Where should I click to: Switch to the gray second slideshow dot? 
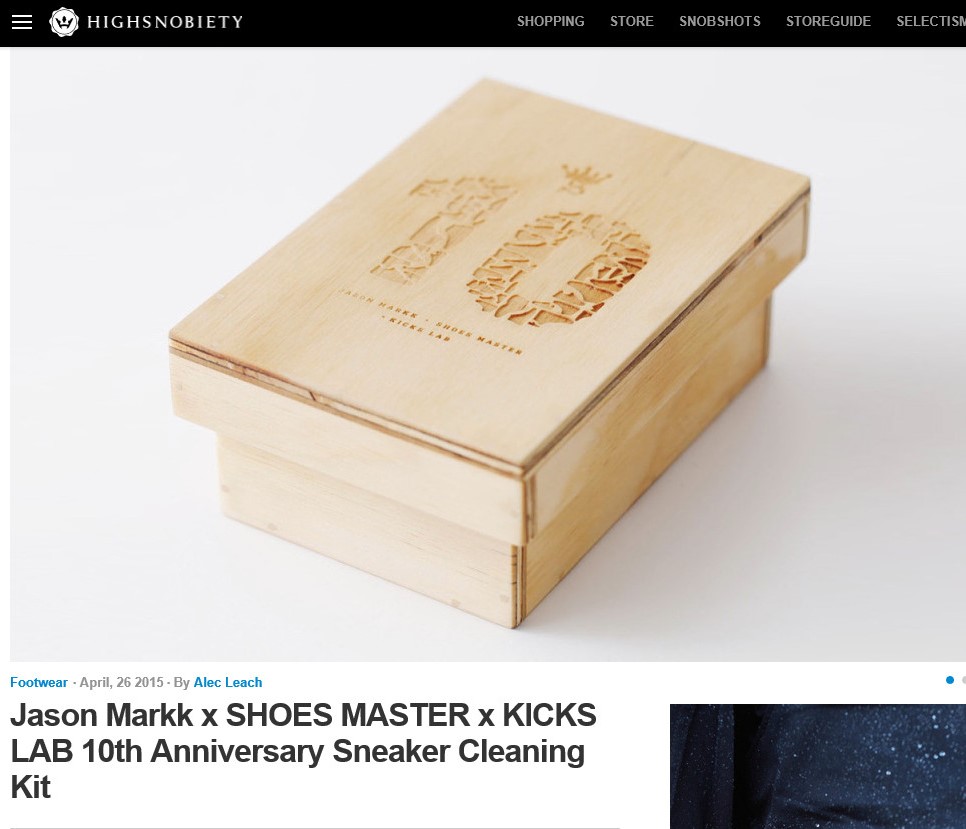tap(964, 680)
